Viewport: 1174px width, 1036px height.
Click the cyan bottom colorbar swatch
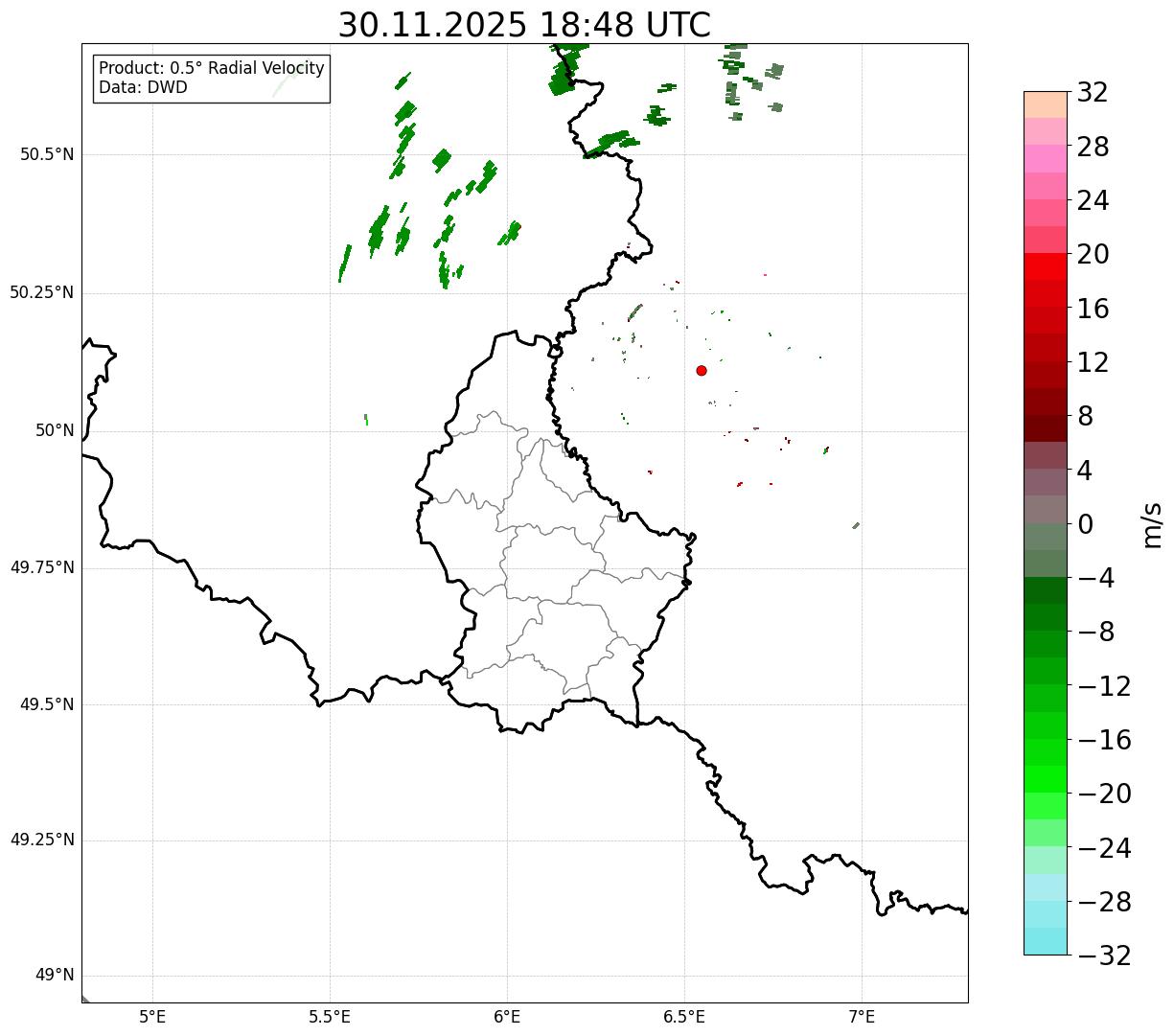coord(1046,941)
